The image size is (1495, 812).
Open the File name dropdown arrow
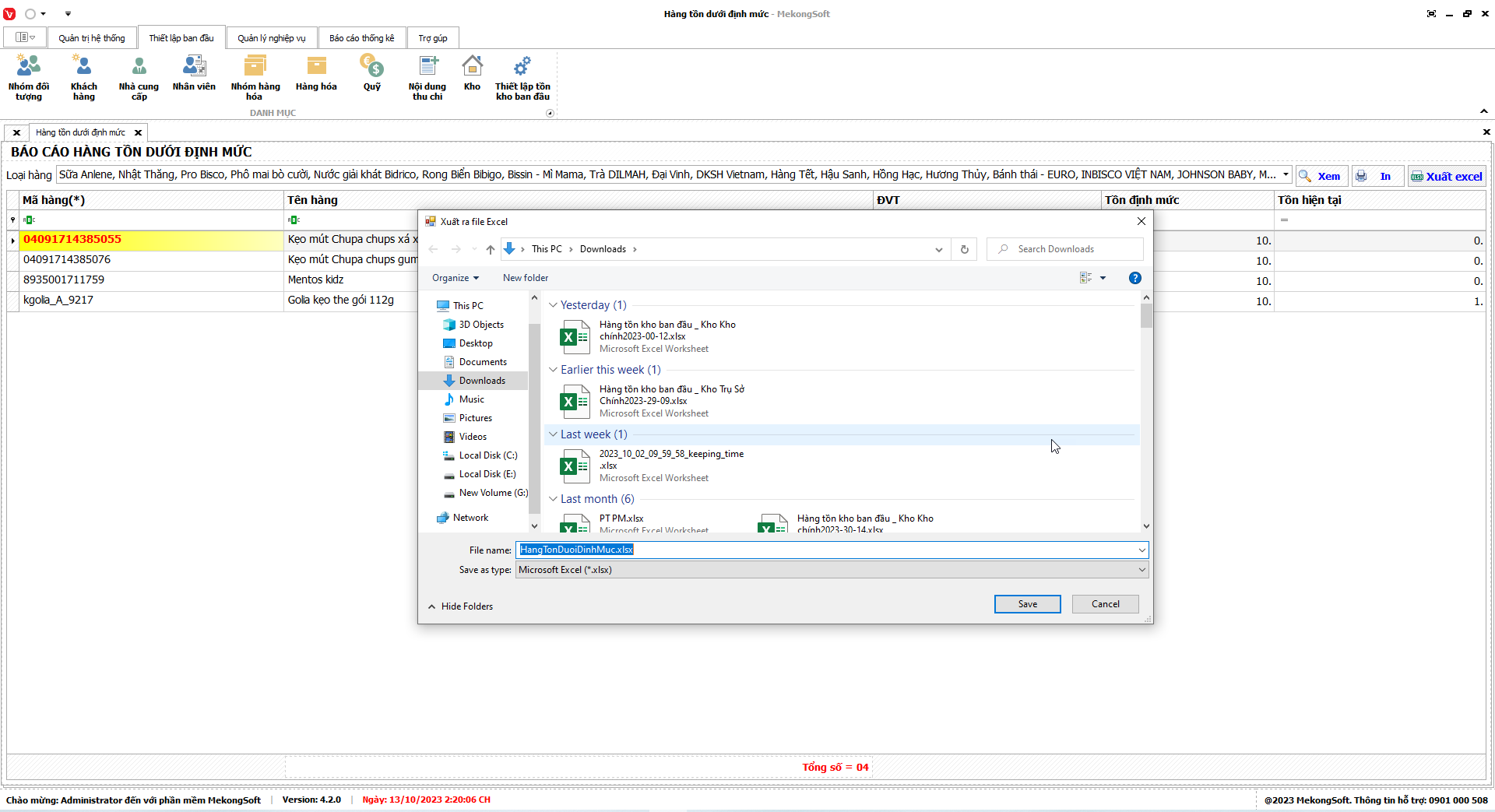point(1141,550)
